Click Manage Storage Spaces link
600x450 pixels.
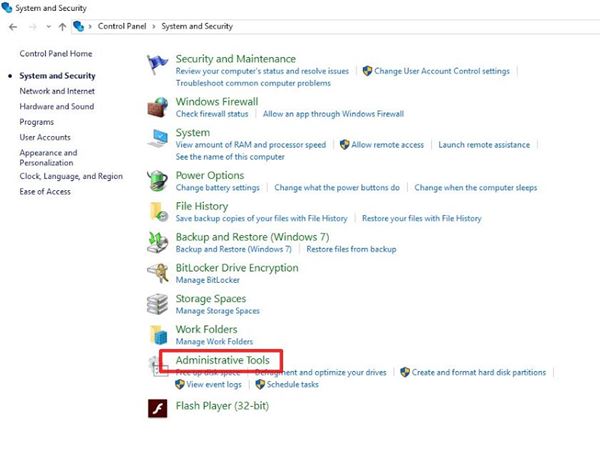pos(218,311)
